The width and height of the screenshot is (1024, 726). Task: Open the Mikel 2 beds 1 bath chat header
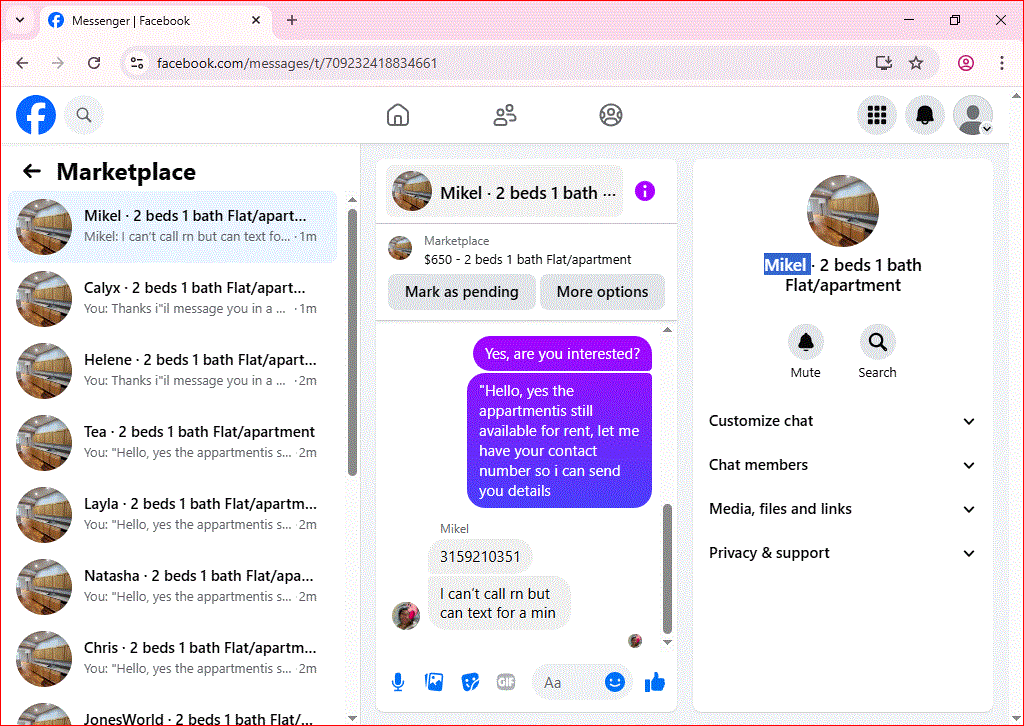(x=504, y=192)
